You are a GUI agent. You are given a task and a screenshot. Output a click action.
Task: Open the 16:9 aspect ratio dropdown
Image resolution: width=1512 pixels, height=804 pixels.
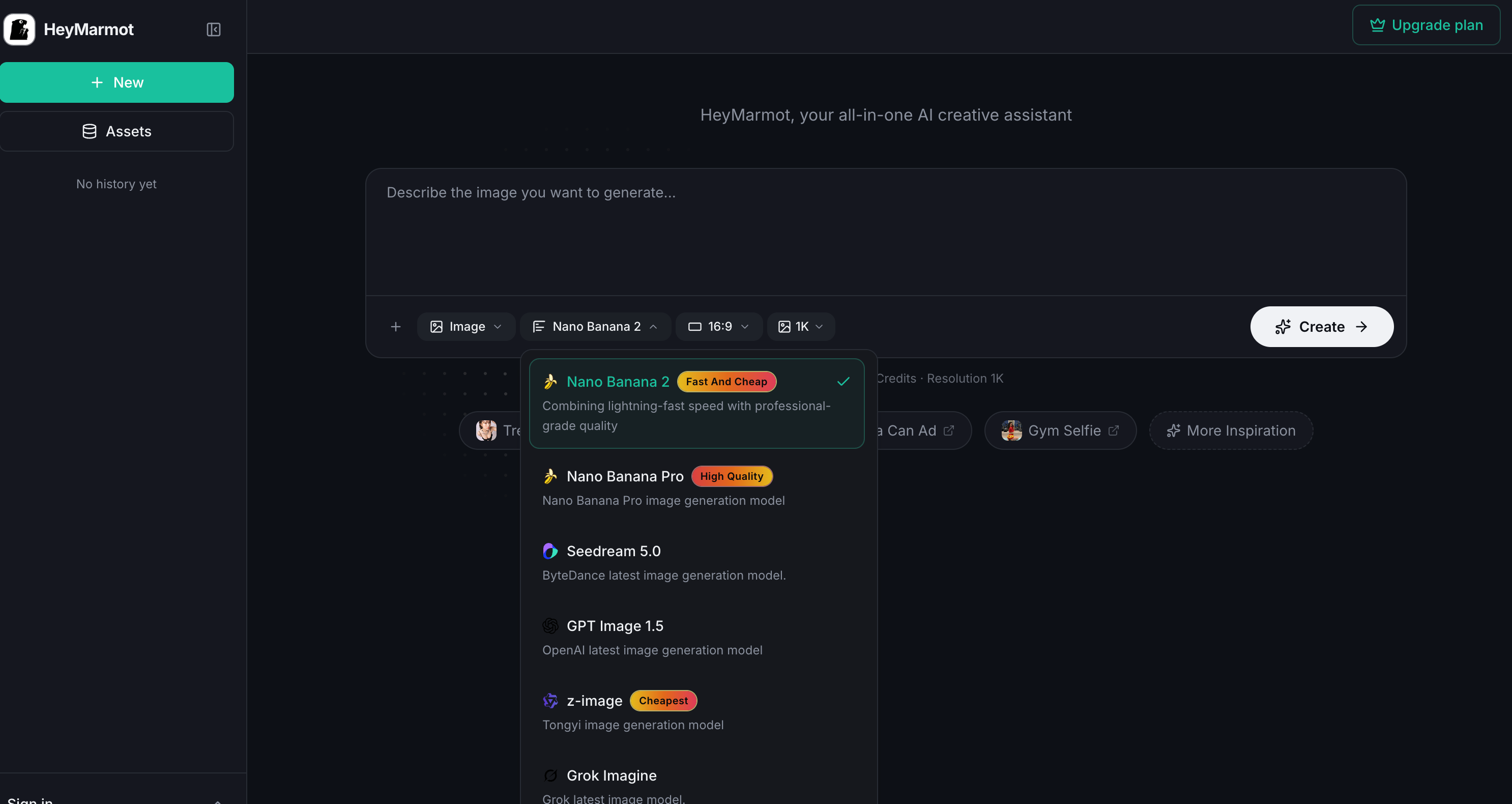tap(718, 327)
